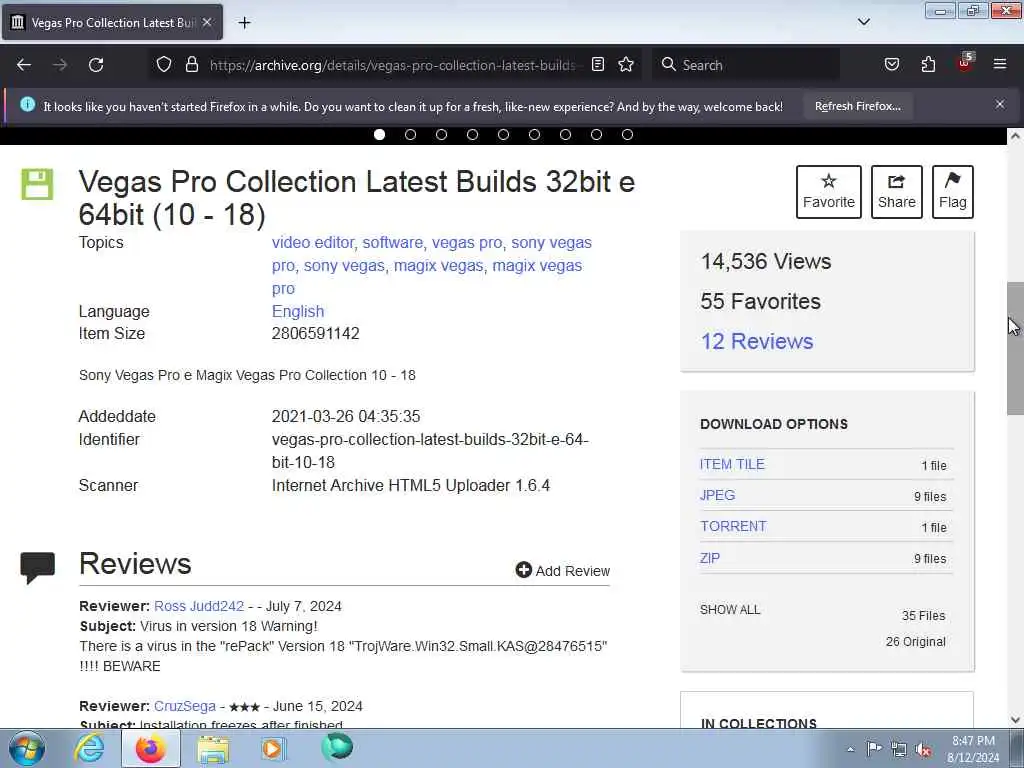Viewport: 1024px width, 768px height.
Task: Open the 'vegas pro' topic link
Action: tap(467, 242)
